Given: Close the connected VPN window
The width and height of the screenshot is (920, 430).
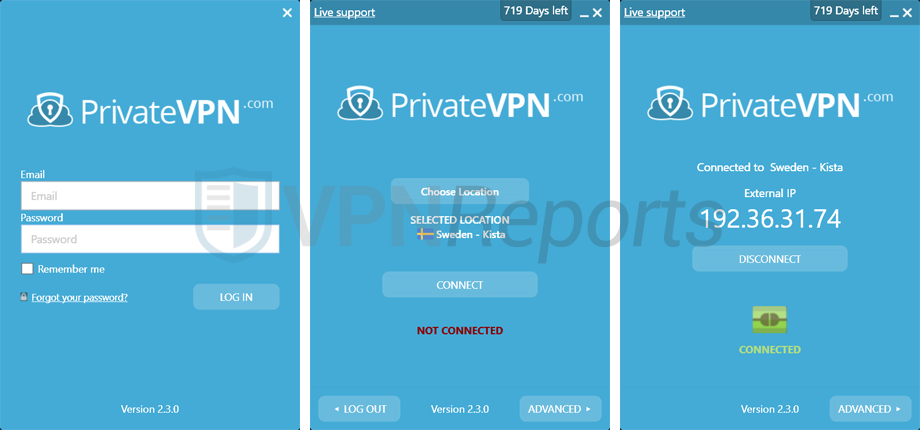Looking at the screenshot, I should click(x=907, y=13).
